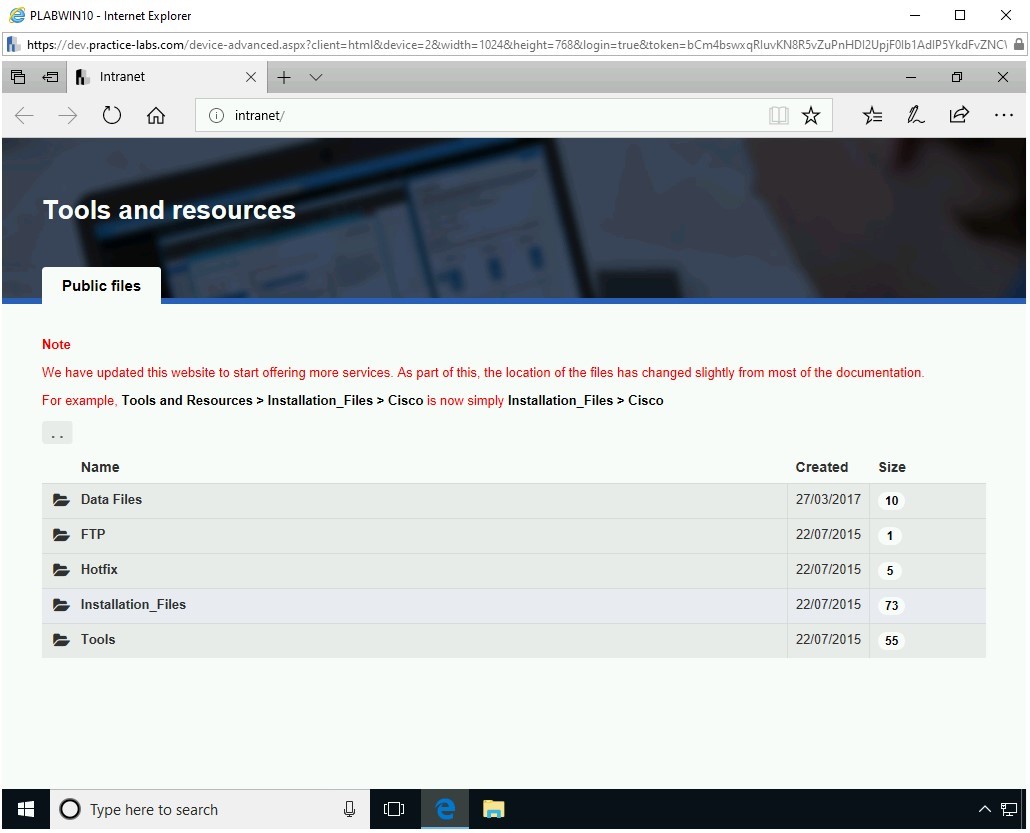
Task: Open the Data Files folder
Action: click(111, 499)
